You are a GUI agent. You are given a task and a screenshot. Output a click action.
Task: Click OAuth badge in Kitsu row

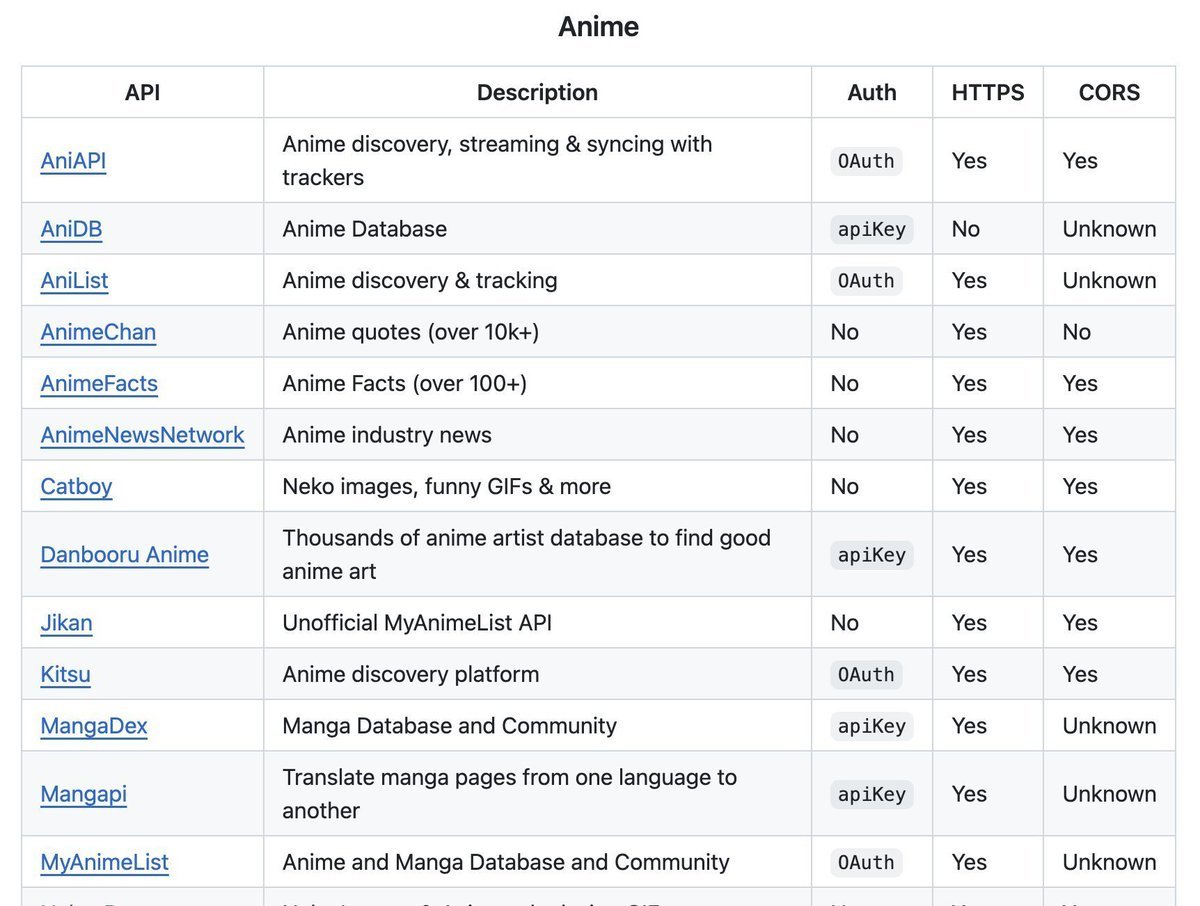866,675
